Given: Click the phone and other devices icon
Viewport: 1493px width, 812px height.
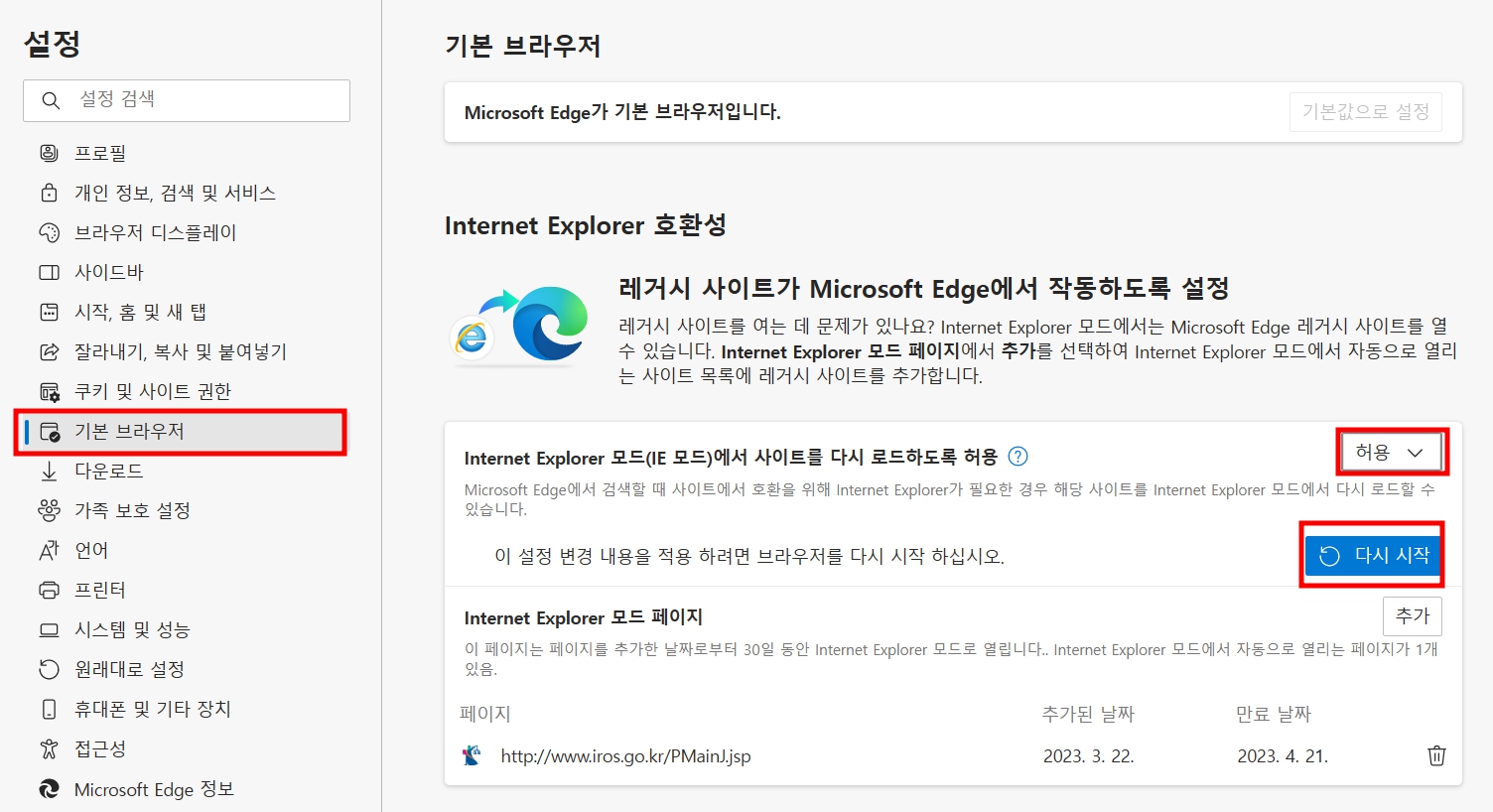Looking at the screenshot, I should pos(49,709).
